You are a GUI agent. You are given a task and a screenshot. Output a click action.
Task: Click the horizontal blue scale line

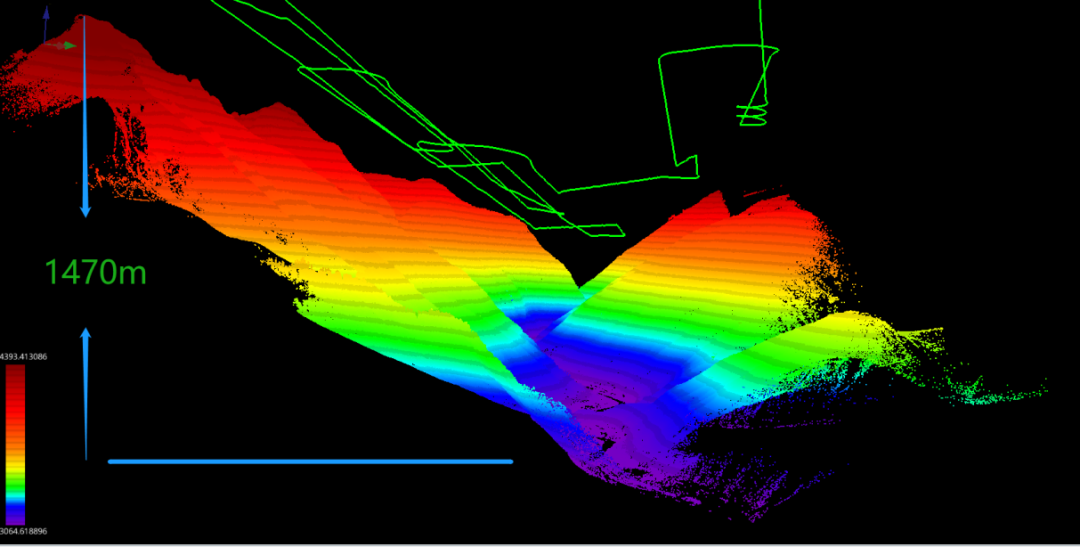coord(310,461)
